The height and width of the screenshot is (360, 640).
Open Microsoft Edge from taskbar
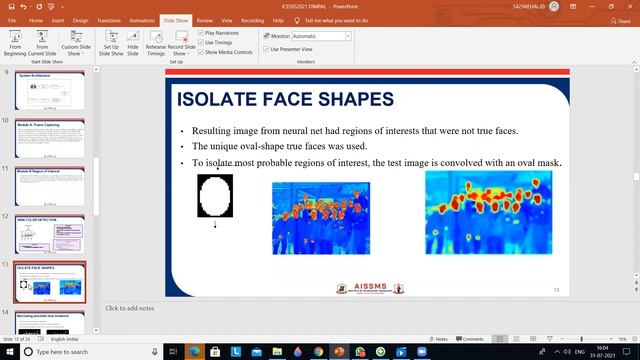click(194, 351)
